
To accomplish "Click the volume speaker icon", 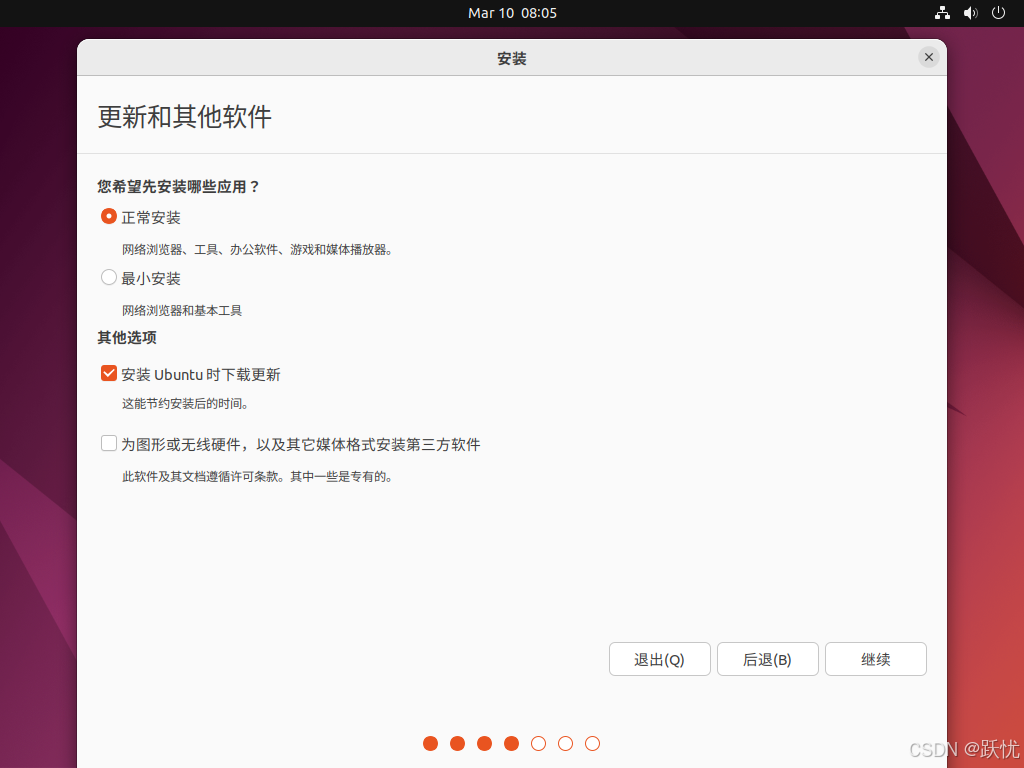I will [x=970, y=13].
